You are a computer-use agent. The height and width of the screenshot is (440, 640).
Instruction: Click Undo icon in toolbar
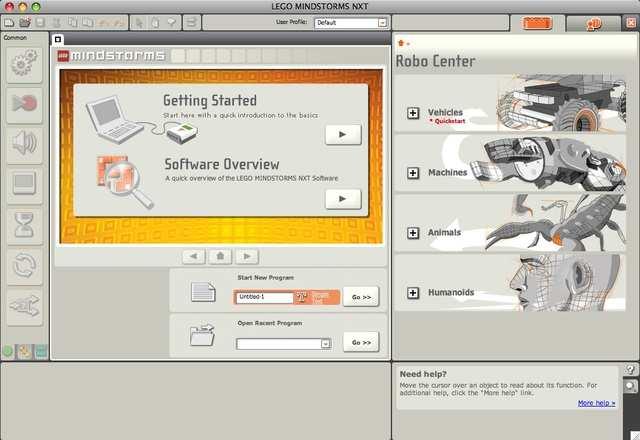click(104, 23)
